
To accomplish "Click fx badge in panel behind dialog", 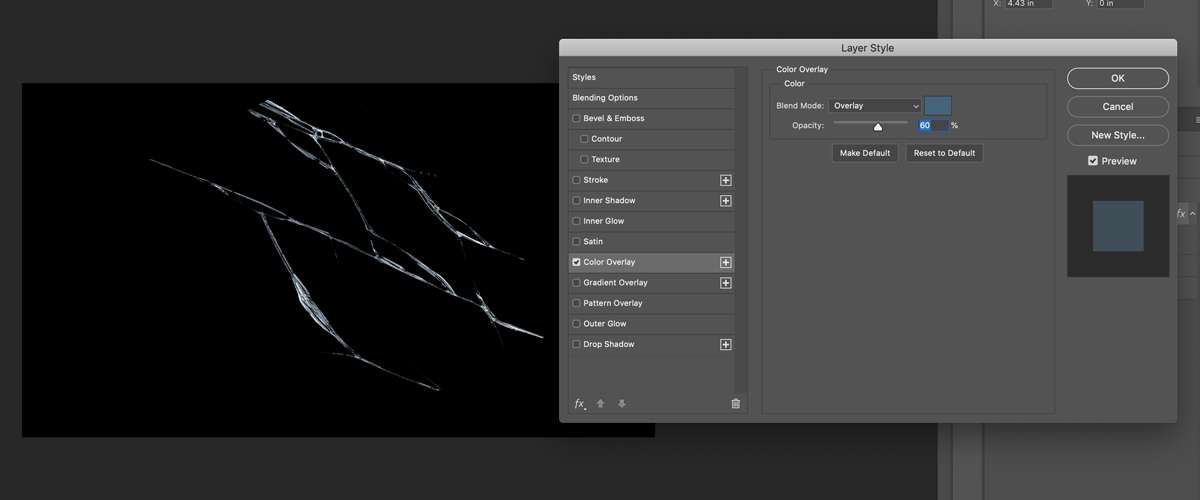I will point(1181,214).
